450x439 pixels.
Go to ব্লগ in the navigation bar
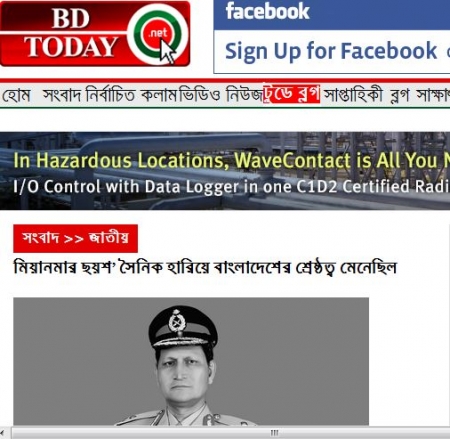click(399, 95)
